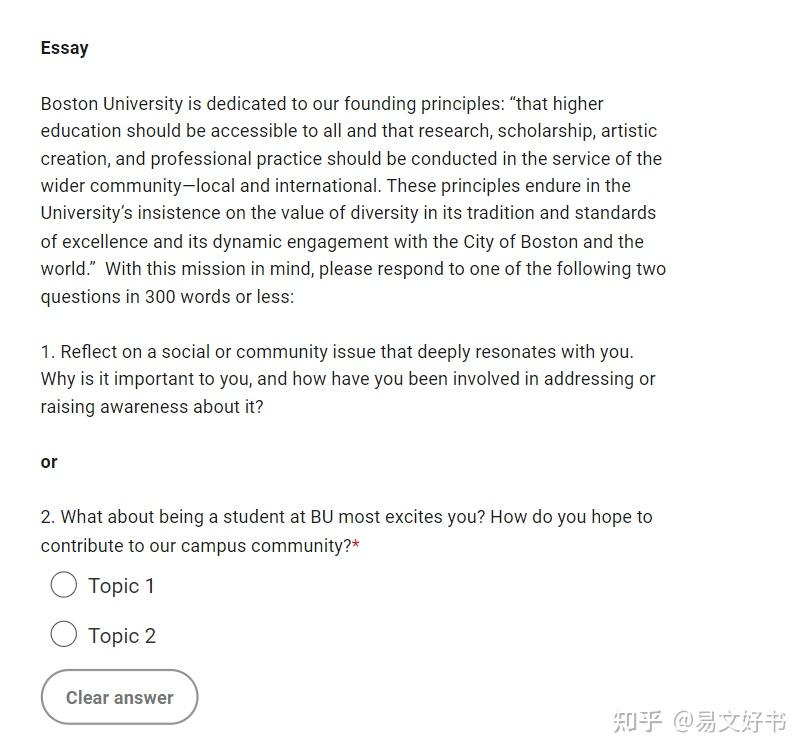The height and width of the screenshot is (754, 806).
Task: Select the Topic 2 radio button
Action: (64, 634)
